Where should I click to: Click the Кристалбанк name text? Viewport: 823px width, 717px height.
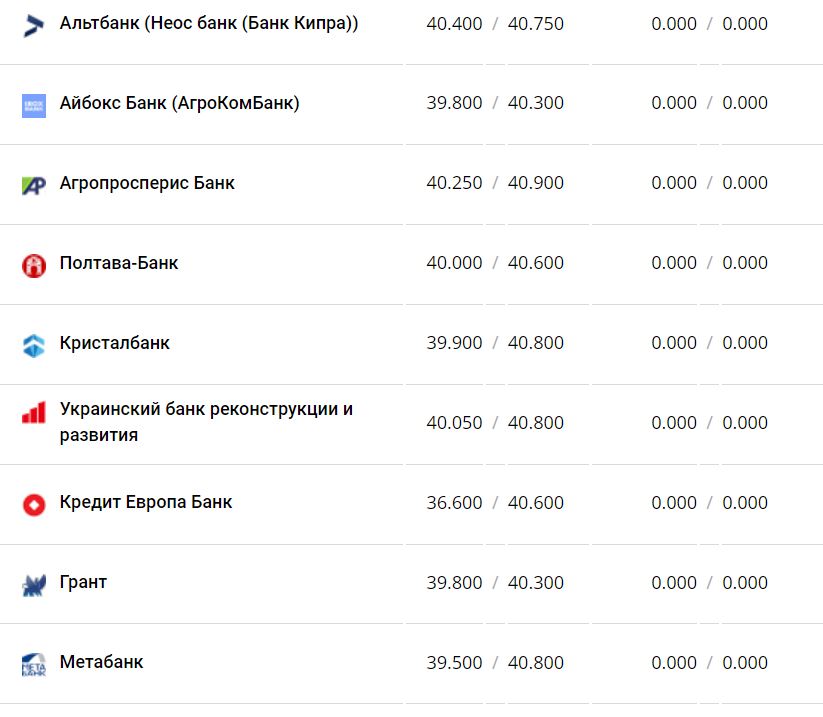click(115, 343)
